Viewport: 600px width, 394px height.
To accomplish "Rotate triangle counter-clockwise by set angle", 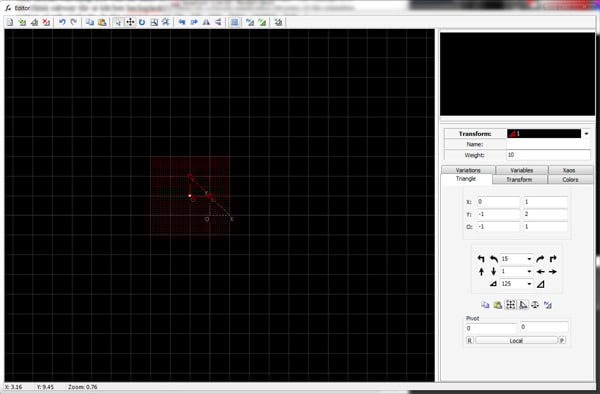I will coord(494,259).
